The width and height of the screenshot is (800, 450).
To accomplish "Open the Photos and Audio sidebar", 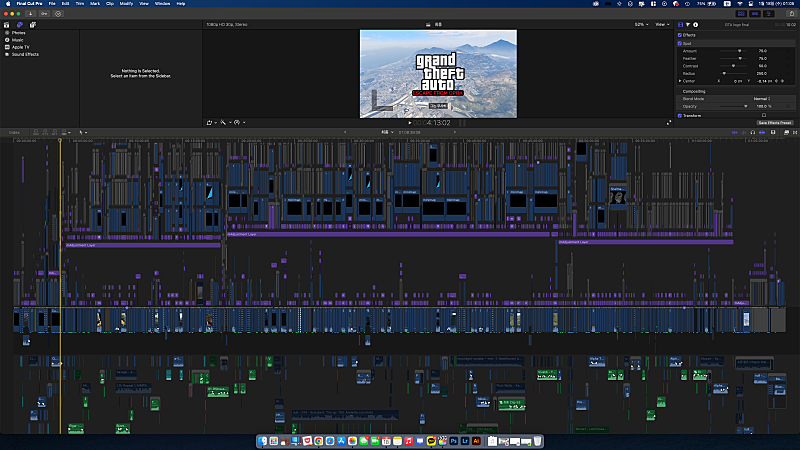I will [x=19, y=25].
